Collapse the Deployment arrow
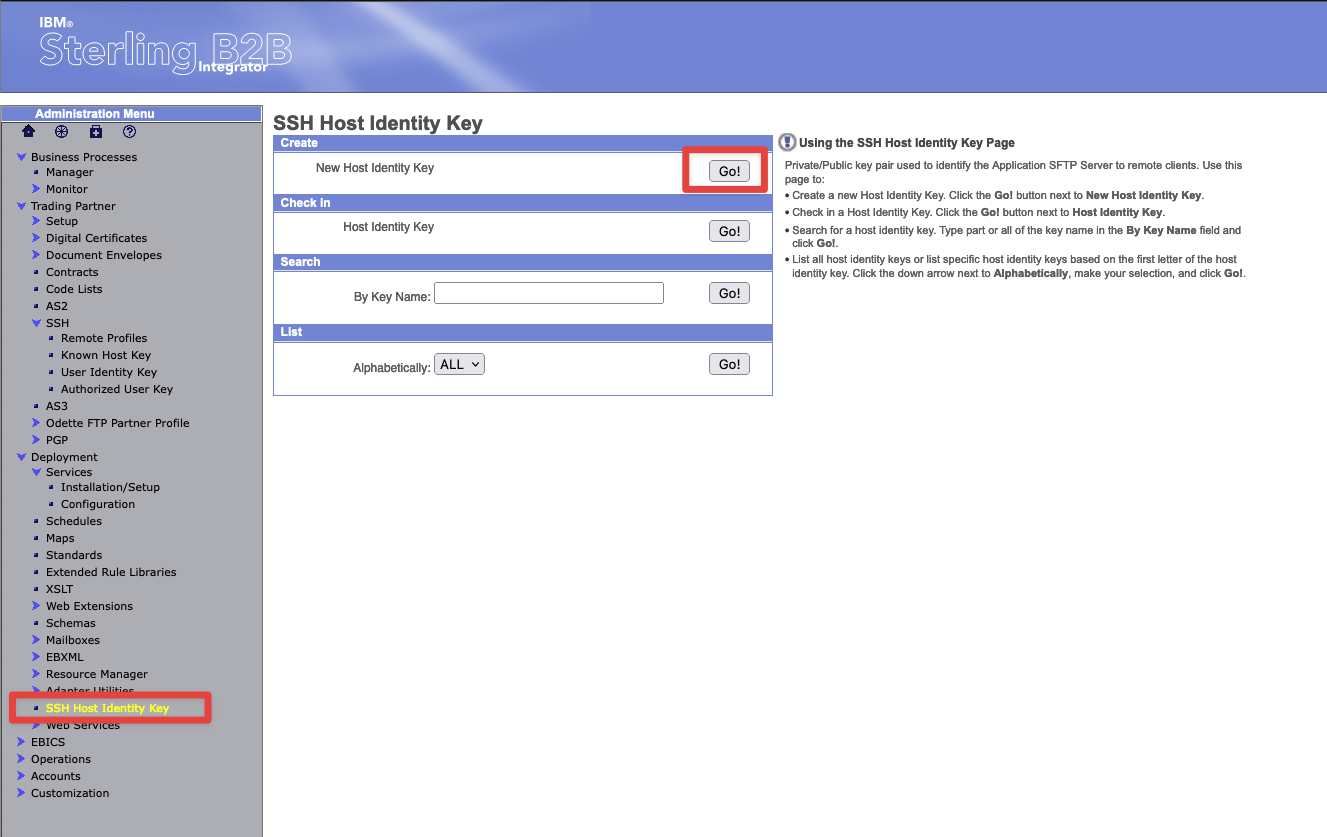This screenshot has width=1327, height=837. pos(22,457)
